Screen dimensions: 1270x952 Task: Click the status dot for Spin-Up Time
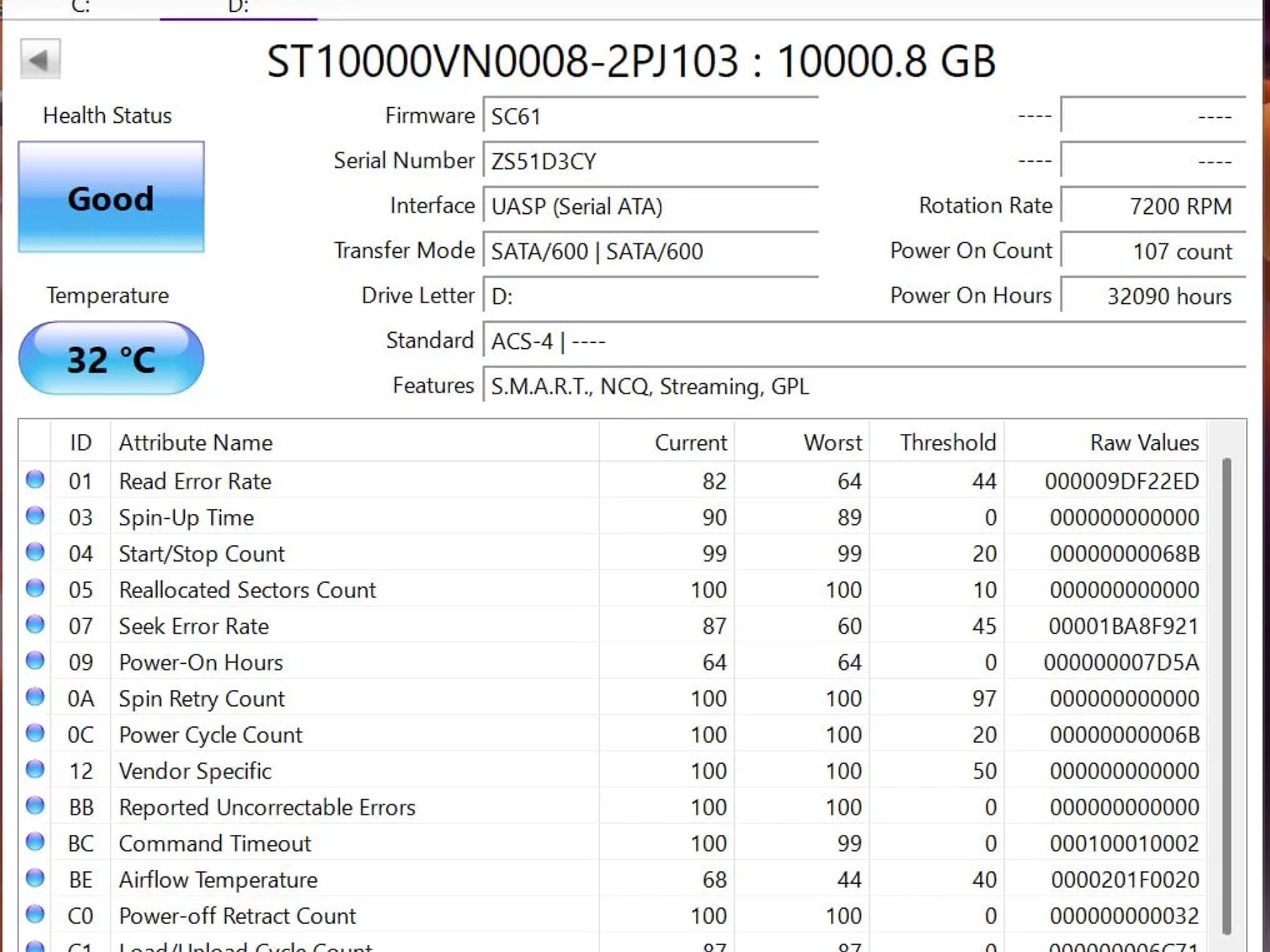(35, 516)
